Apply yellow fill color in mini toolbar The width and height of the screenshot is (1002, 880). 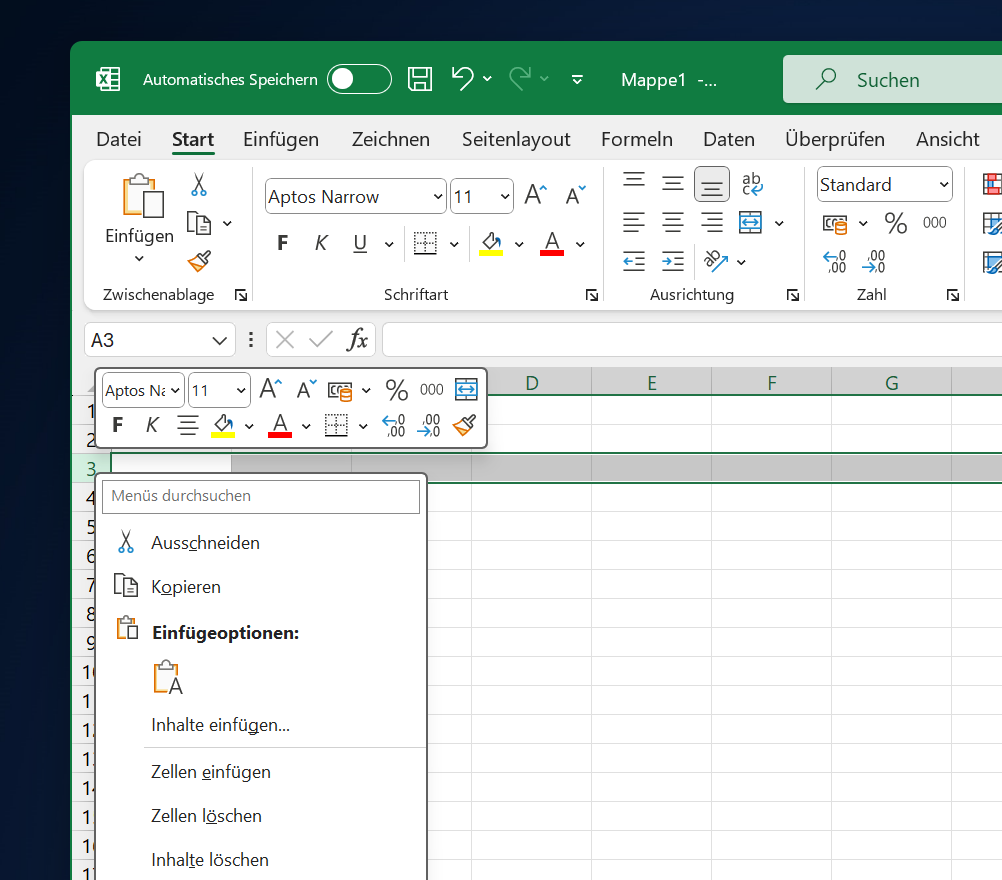(x=223, y=425)
